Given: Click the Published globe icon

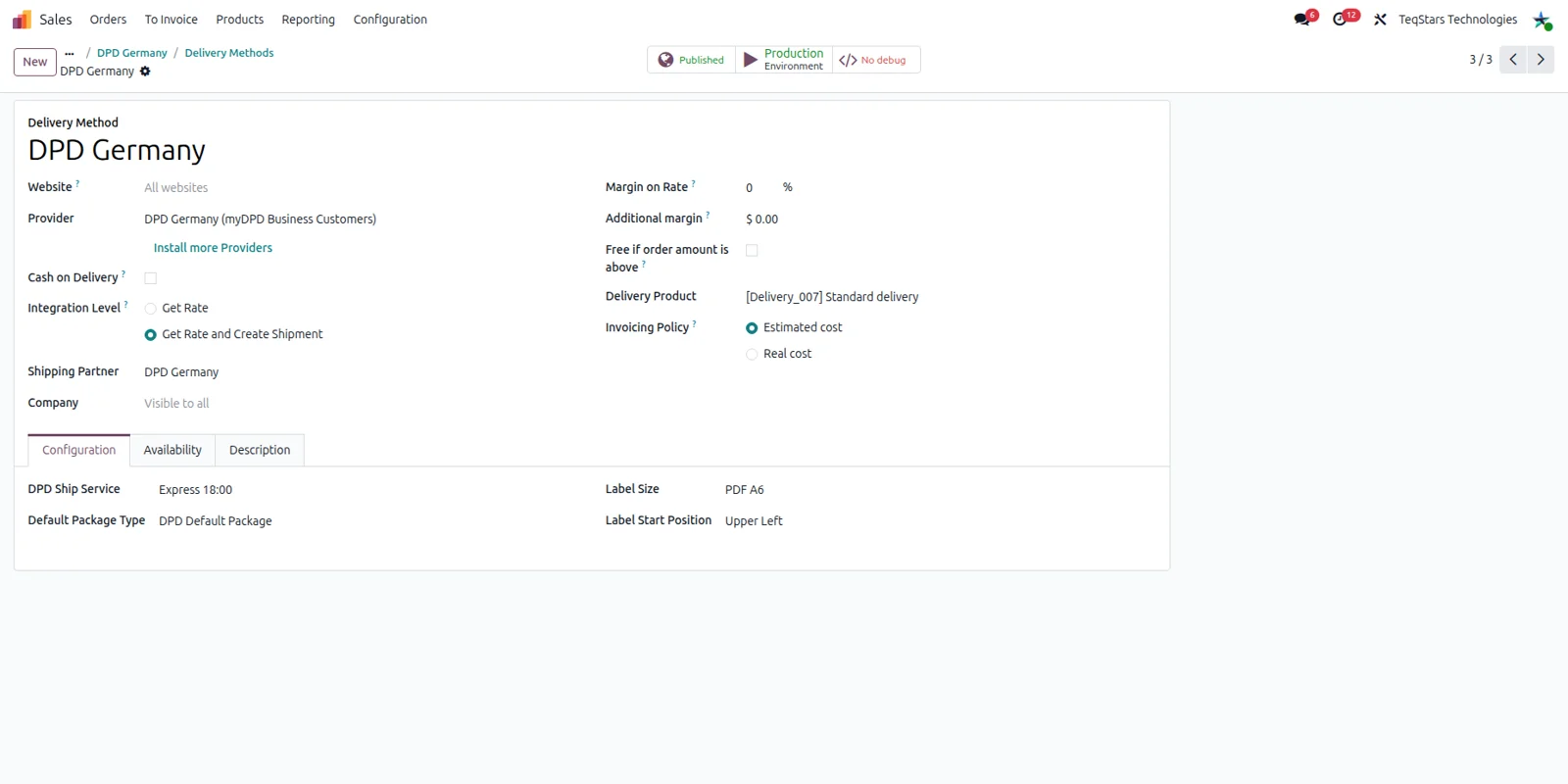Looking at the screenshot, I should click(x=665, y=60).
